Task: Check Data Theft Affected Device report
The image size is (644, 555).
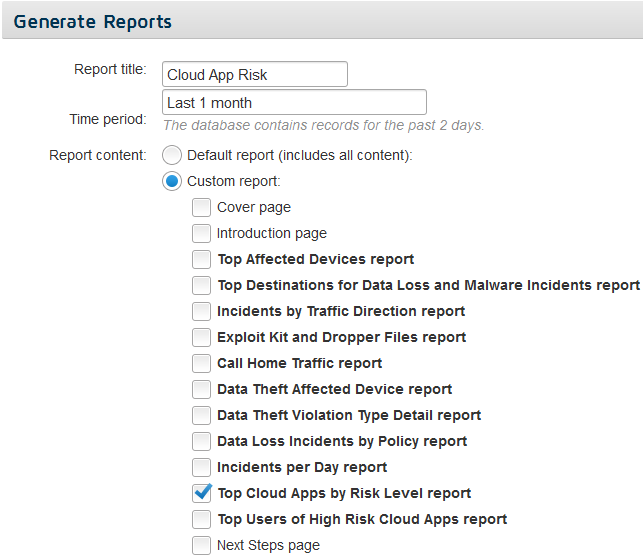Action: 201,389
